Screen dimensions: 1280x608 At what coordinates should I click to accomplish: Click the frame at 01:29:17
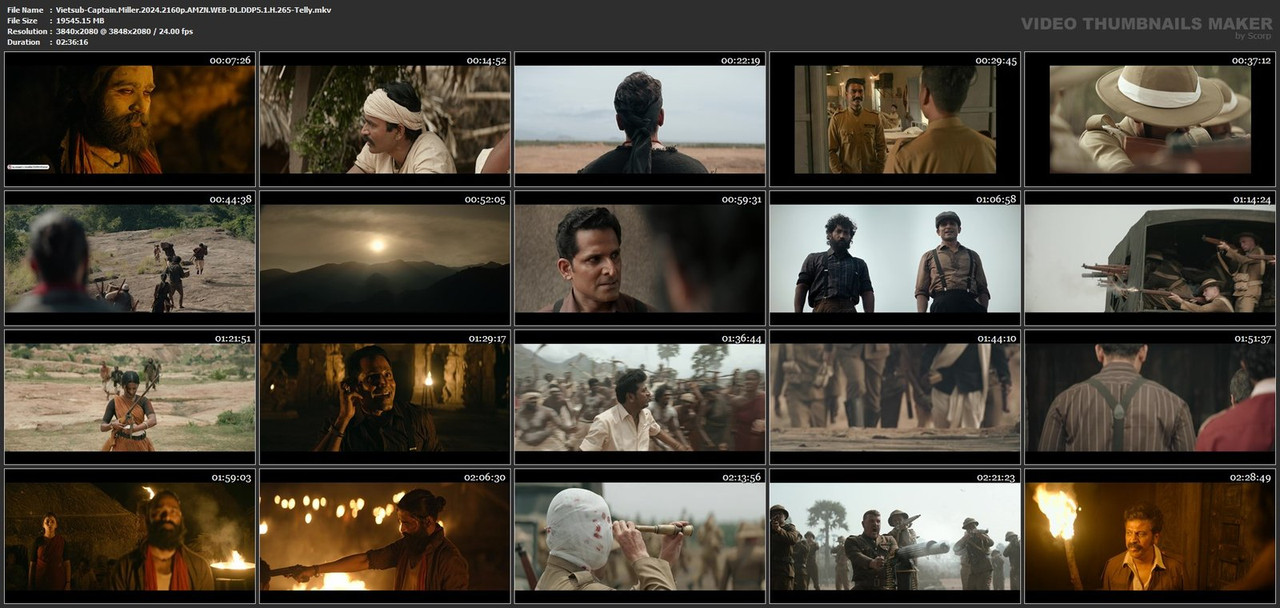coord(385,397)
